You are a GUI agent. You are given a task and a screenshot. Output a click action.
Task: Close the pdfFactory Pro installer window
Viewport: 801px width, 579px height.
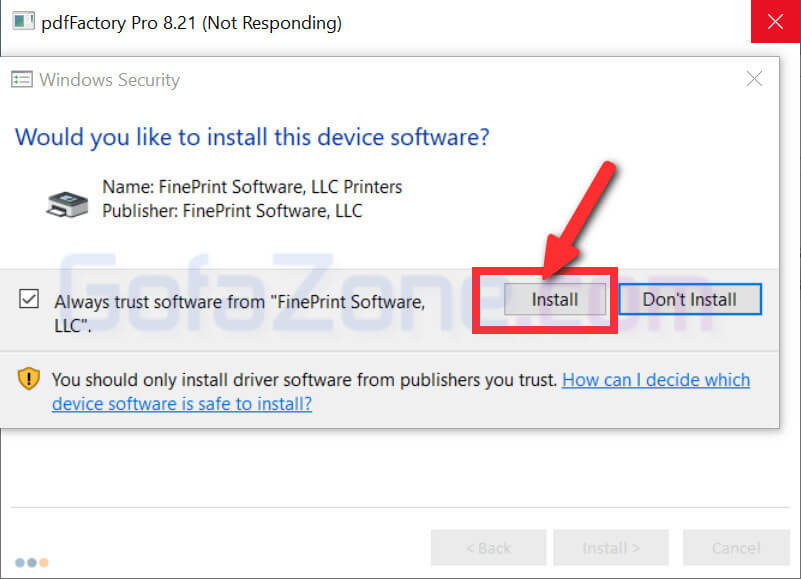pos(776,22)
